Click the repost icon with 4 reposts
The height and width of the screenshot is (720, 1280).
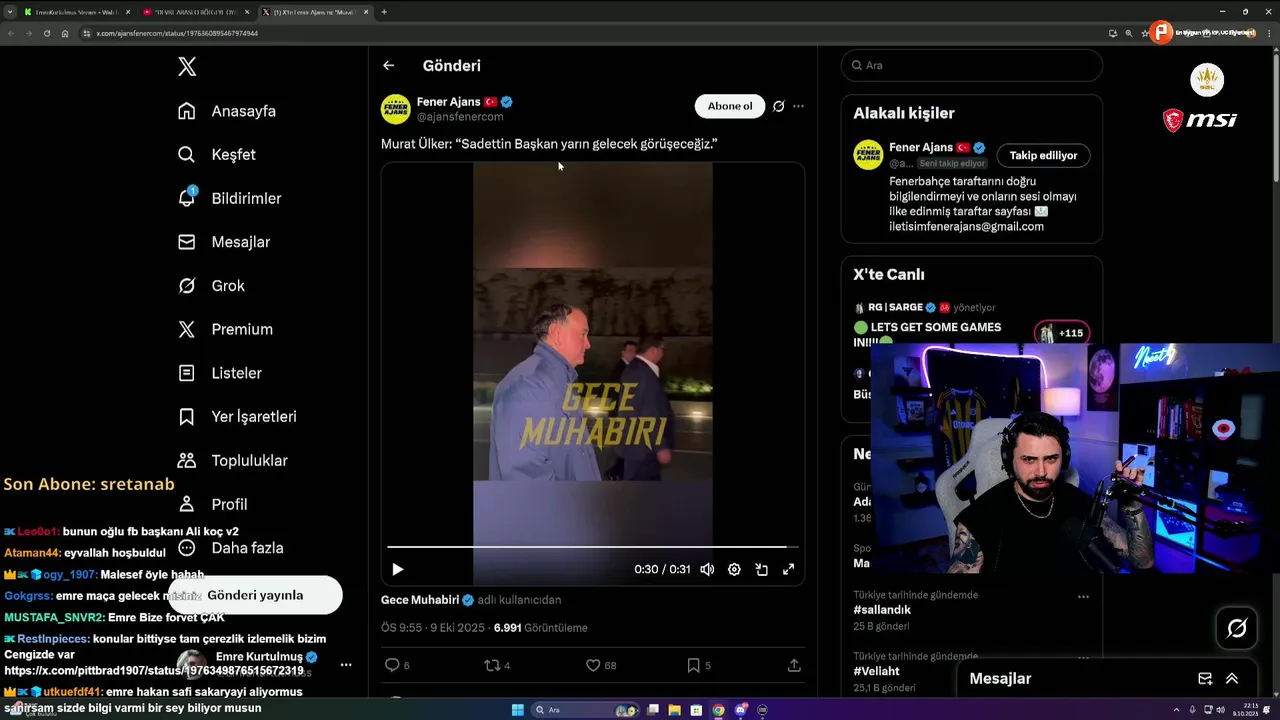[x=497, y=665]
